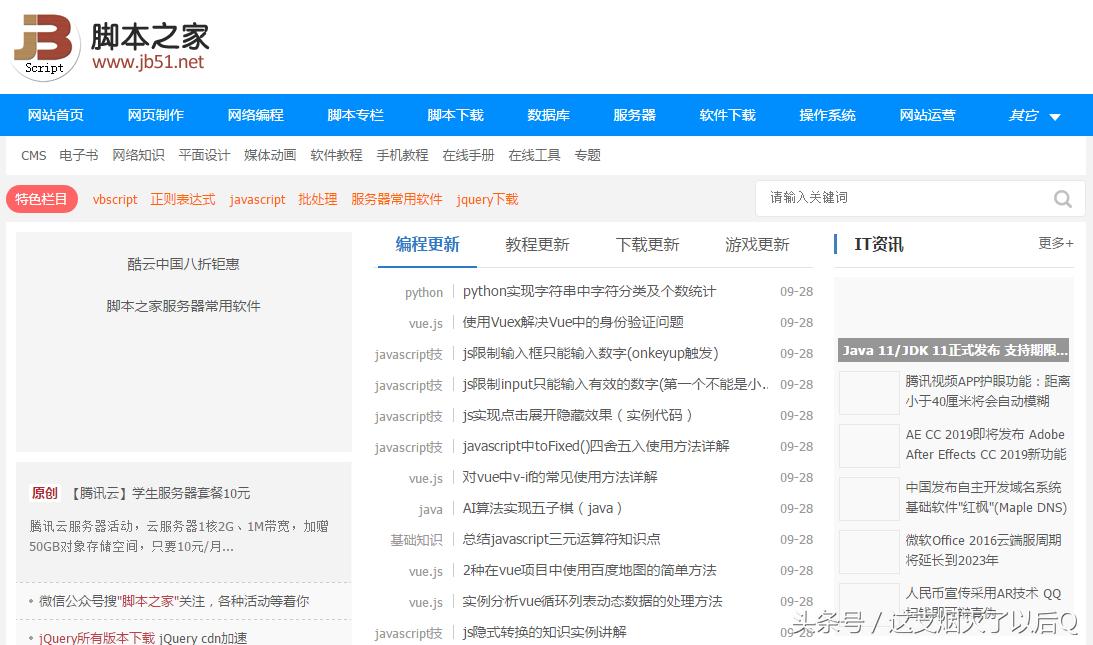Click the vbscript featured column link
Screen dimensions: 1093x645
click(115, 199)
